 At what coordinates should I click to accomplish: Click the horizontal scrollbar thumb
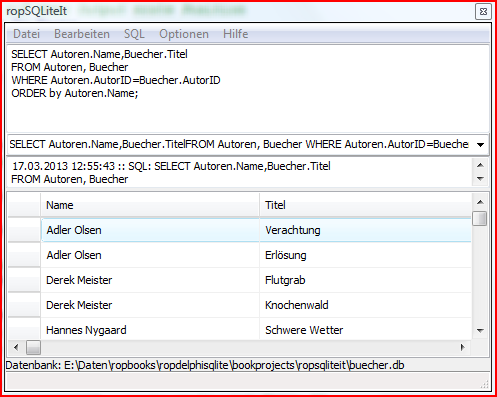(x=33, y=348)
